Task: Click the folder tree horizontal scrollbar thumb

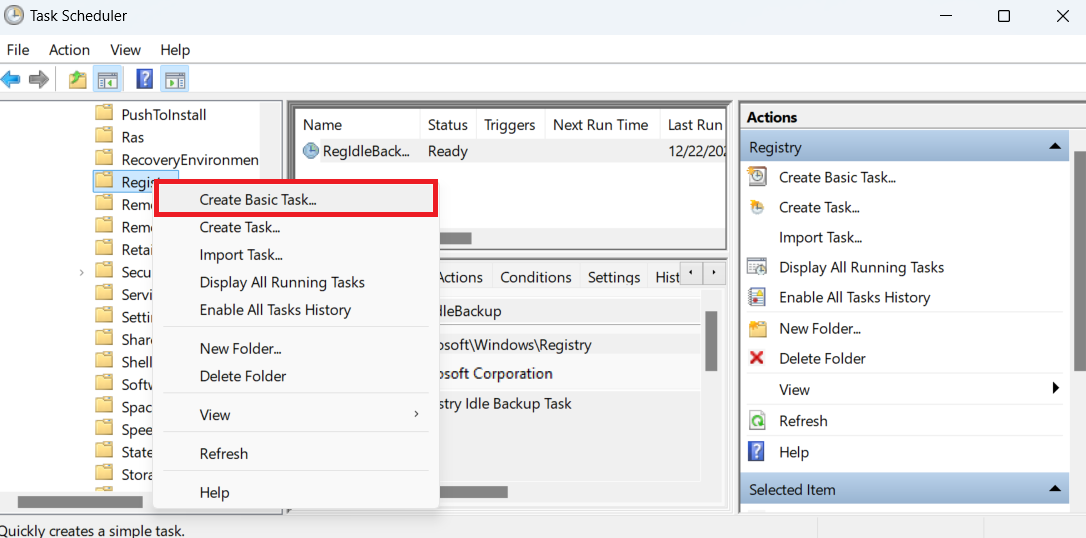Action: click(x=80, y=501)
